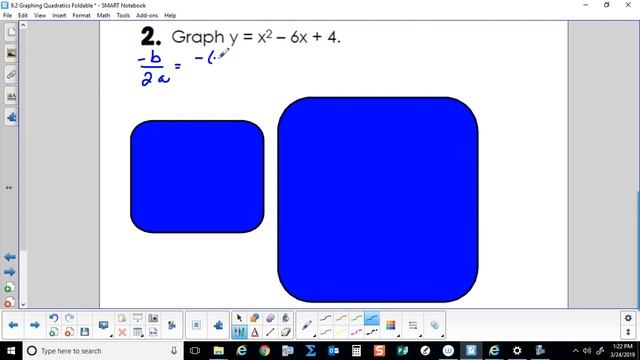Go to next page using sidebar arrow
The width and height of the screenshot is (640, 360).
10,272
